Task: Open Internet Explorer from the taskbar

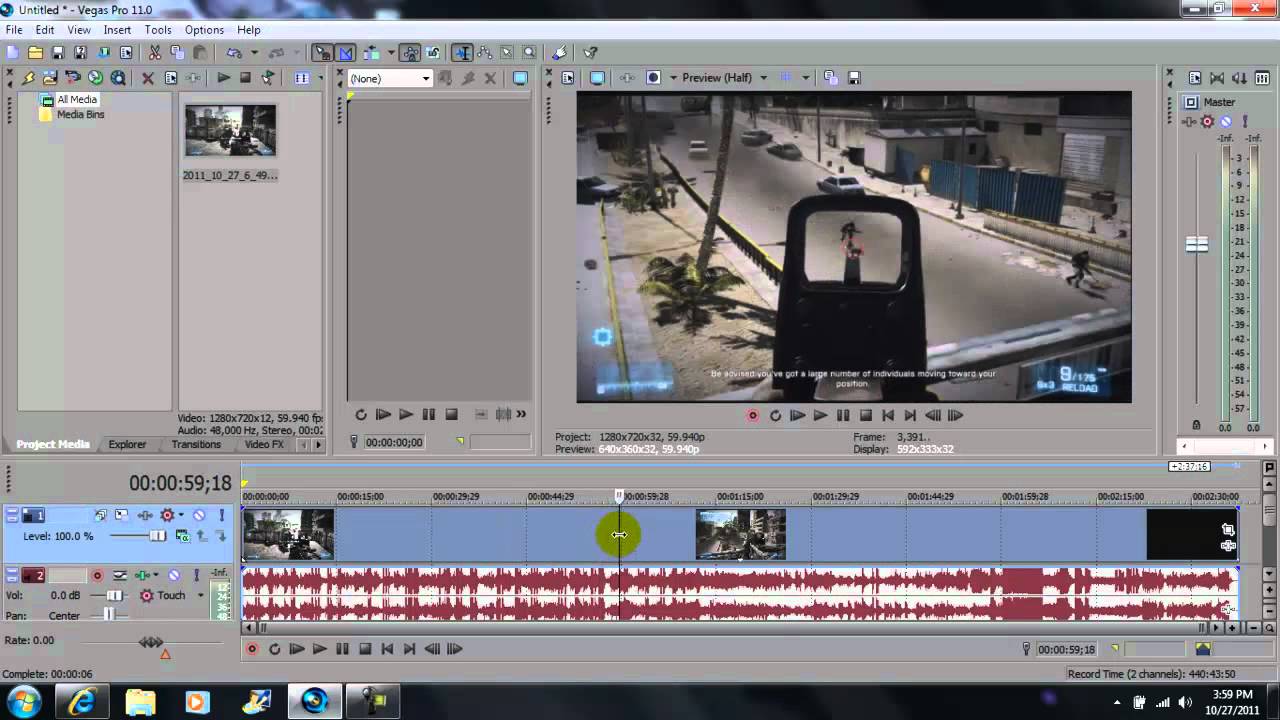Action: coord(81,701)
